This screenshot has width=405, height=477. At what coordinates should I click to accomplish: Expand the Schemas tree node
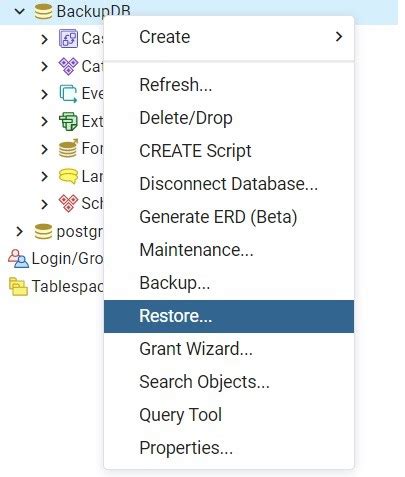tap(44, 204)
